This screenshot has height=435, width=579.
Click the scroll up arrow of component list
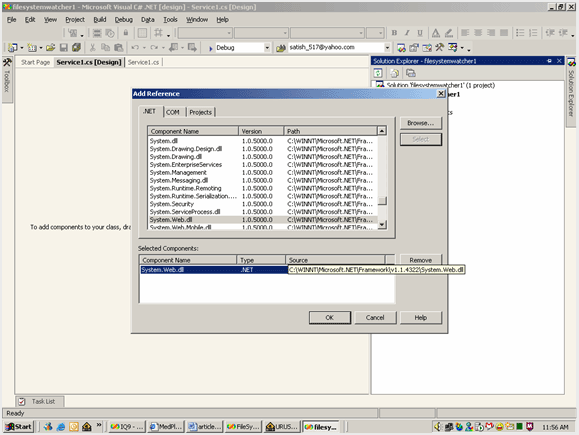click(x=382, y=131)
